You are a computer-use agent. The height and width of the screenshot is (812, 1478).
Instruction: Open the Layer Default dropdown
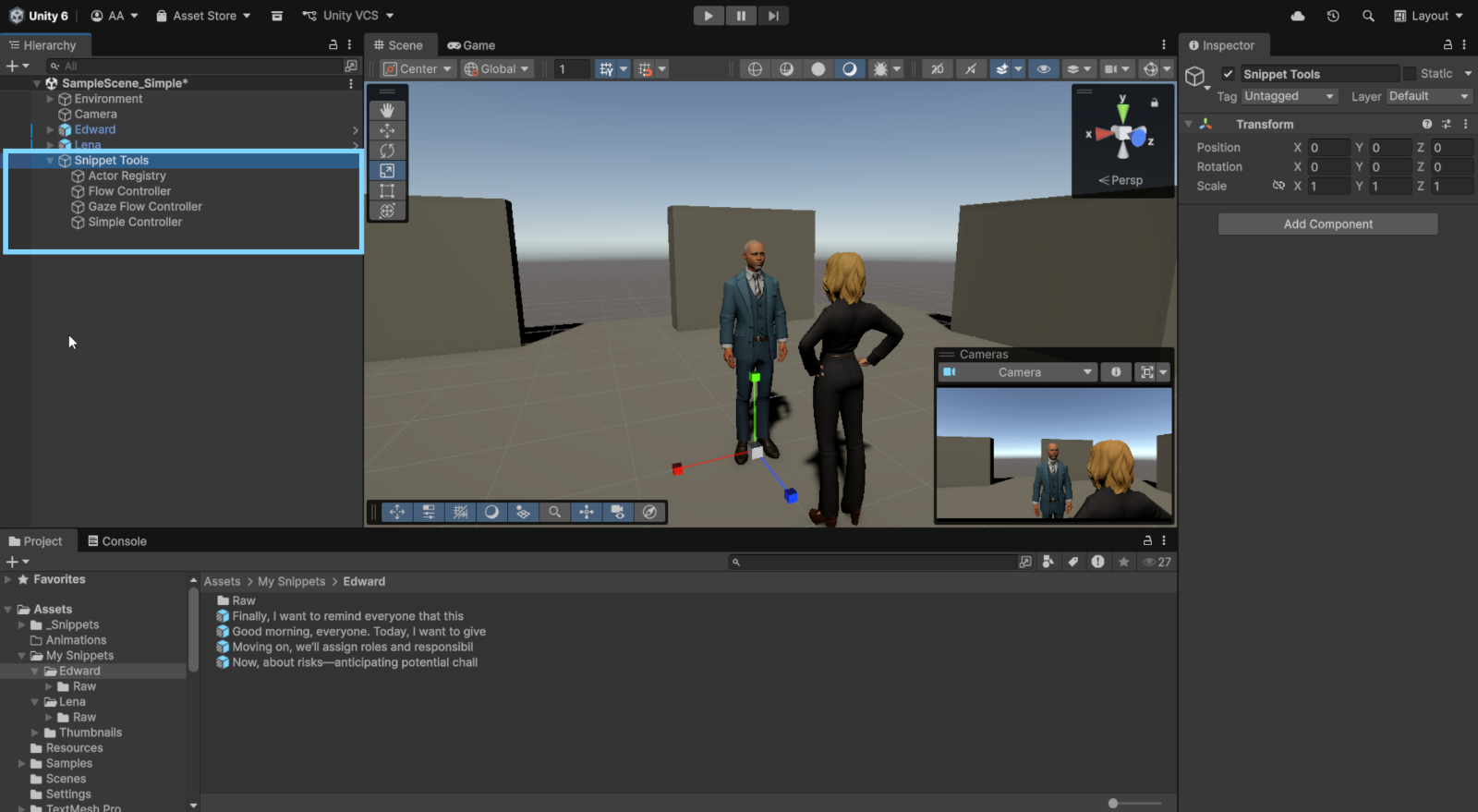coord(1429,96)
